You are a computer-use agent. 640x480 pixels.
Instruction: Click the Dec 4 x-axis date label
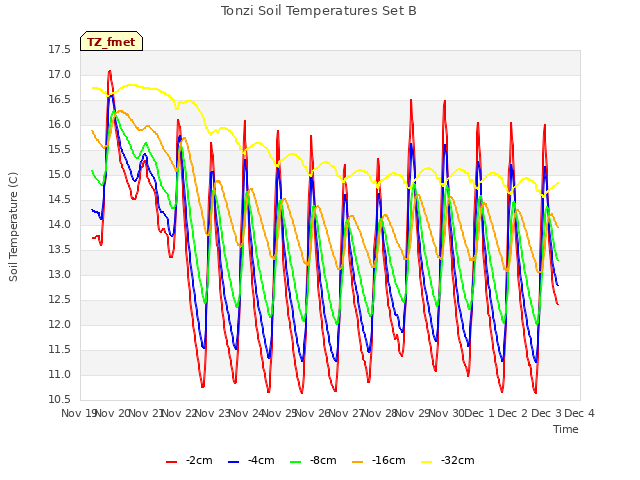tap(579, 413)
